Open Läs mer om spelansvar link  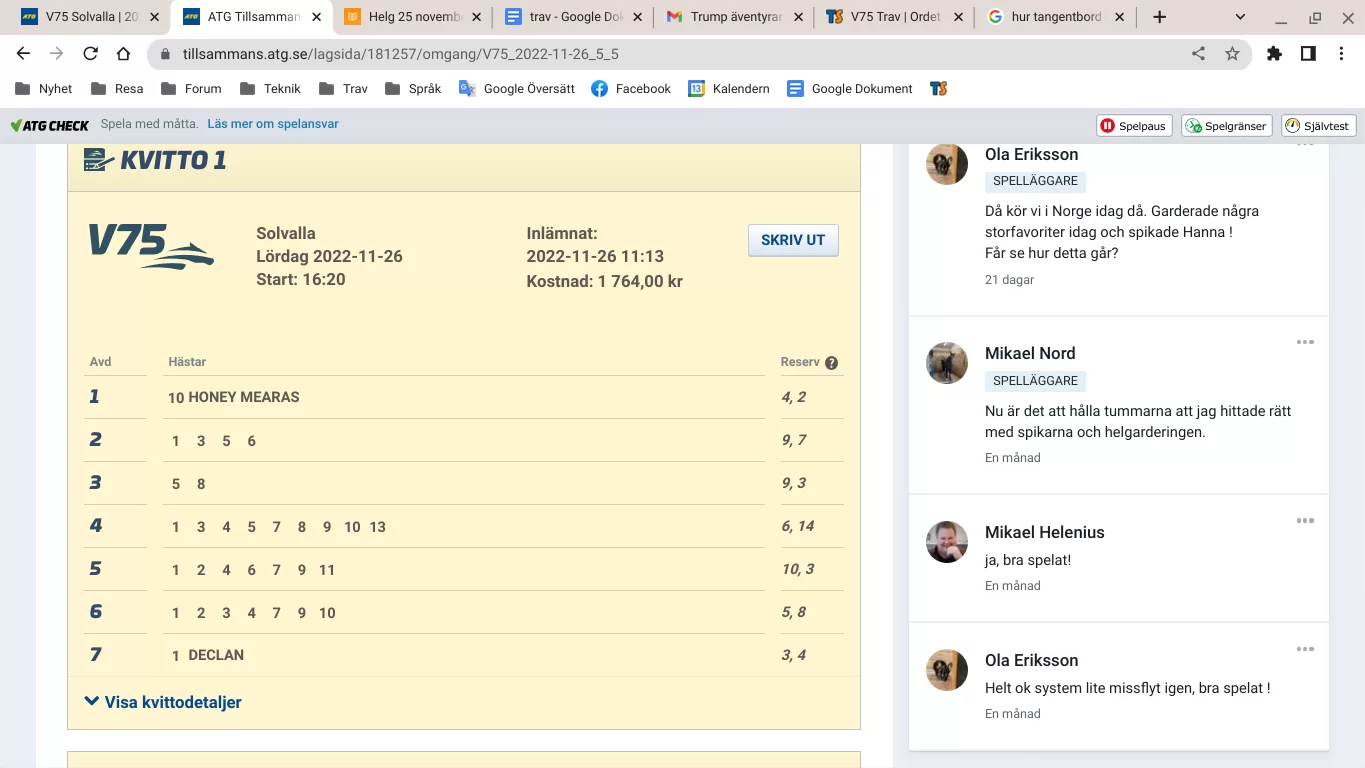point(273,124)
